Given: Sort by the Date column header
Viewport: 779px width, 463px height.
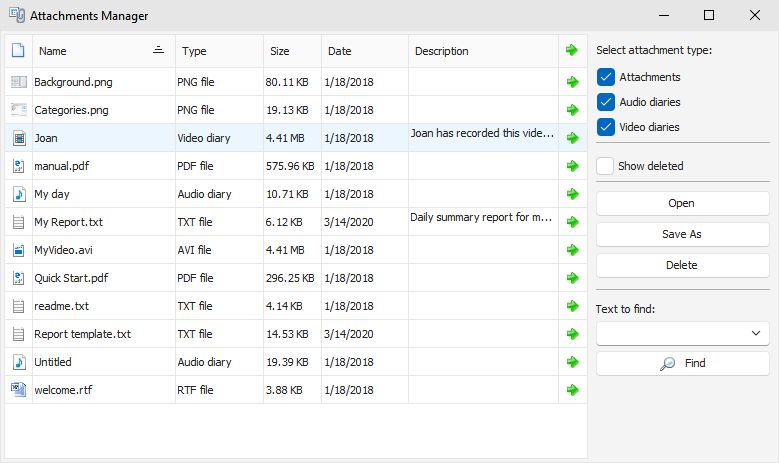Looking at the screenshot, I should [x=365, y=51].
